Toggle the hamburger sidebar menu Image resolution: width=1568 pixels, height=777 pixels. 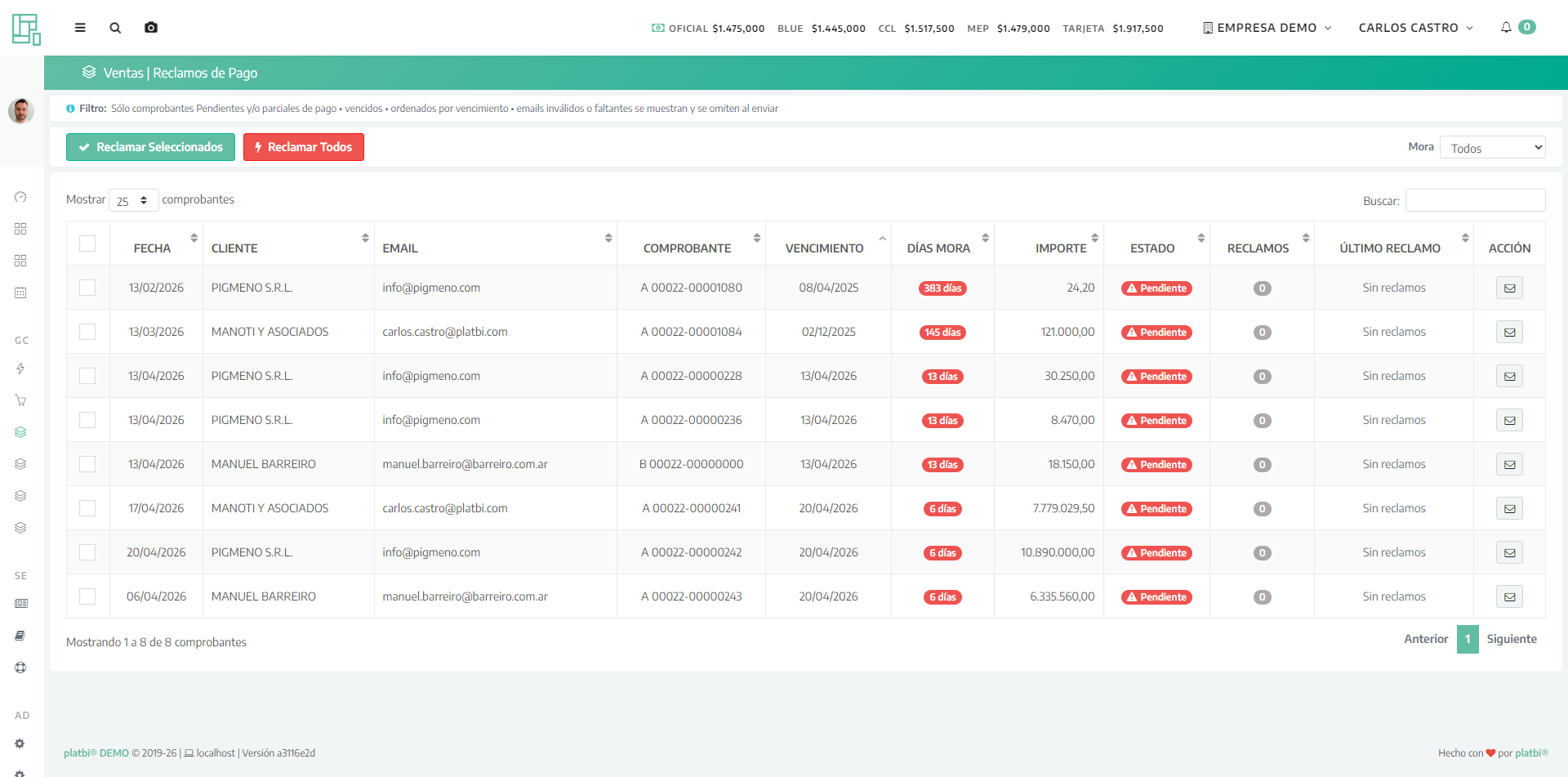tap(80, 28)
